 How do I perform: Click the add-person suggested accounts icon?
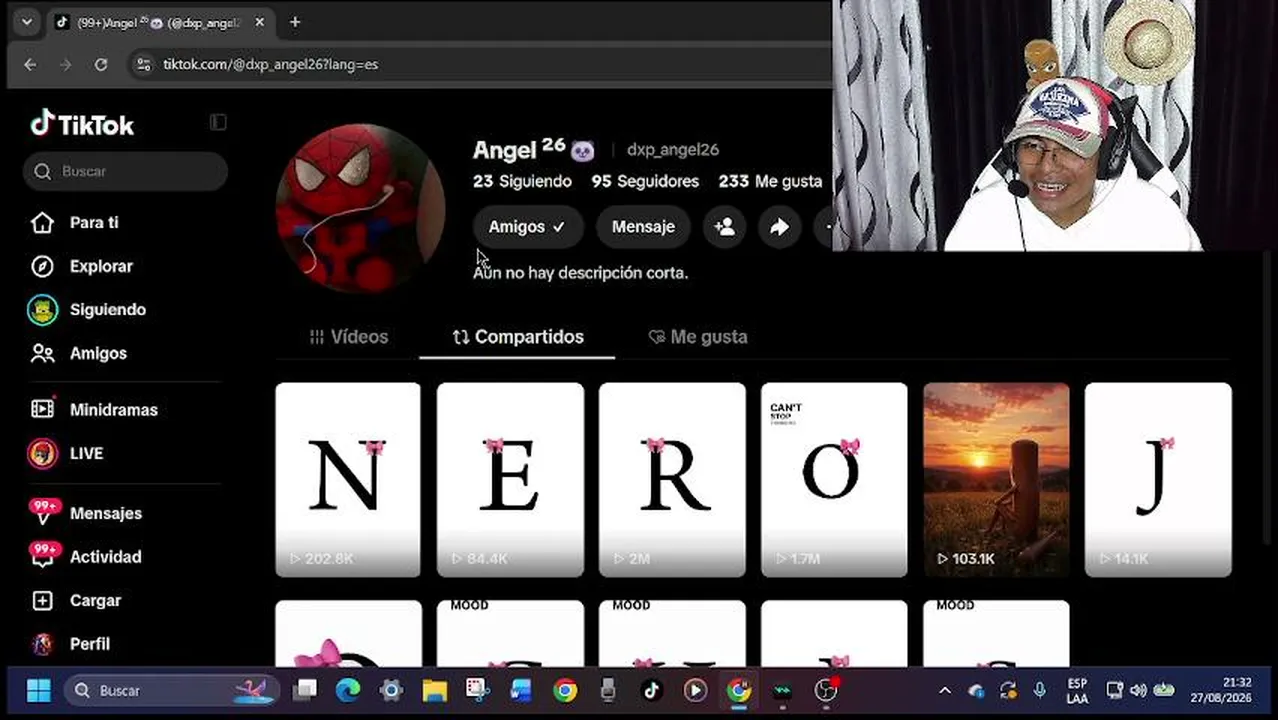[725, 227]
